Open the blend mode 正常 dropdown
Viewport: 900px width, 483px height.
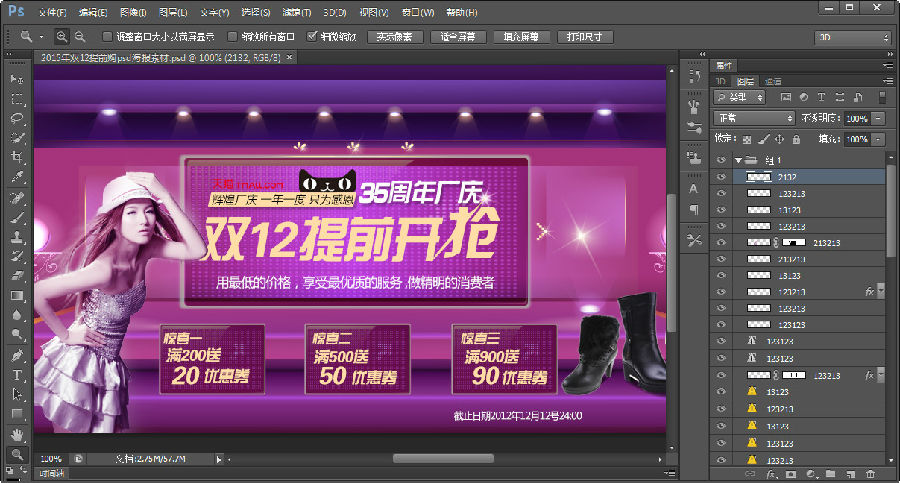[754, 118]
